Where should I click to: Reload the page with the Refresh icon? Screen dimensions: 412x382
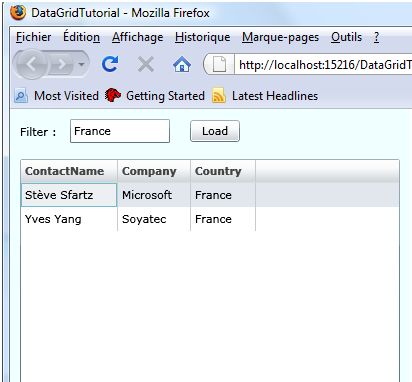[x=110, y=64]
